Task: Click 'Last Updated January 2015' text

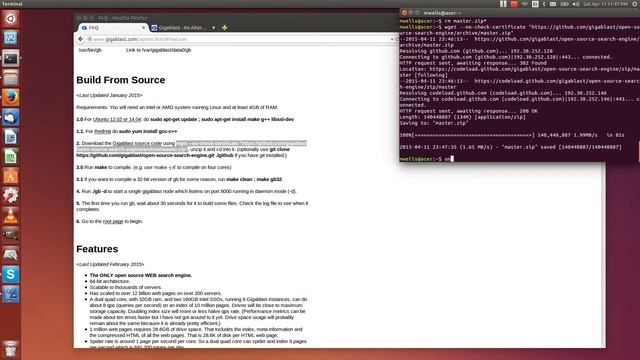Action: click(x=109, y=96)
